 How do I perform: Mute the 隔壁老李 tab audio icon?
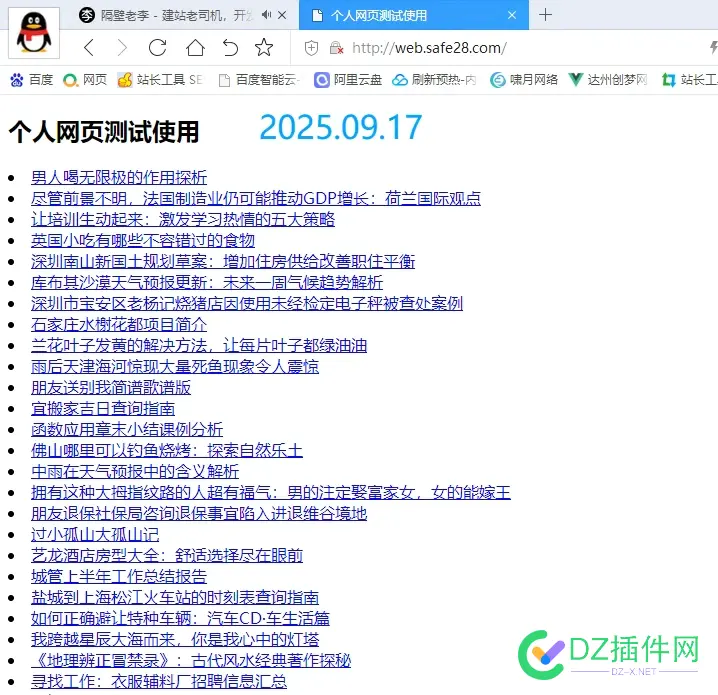click(266, 15)
